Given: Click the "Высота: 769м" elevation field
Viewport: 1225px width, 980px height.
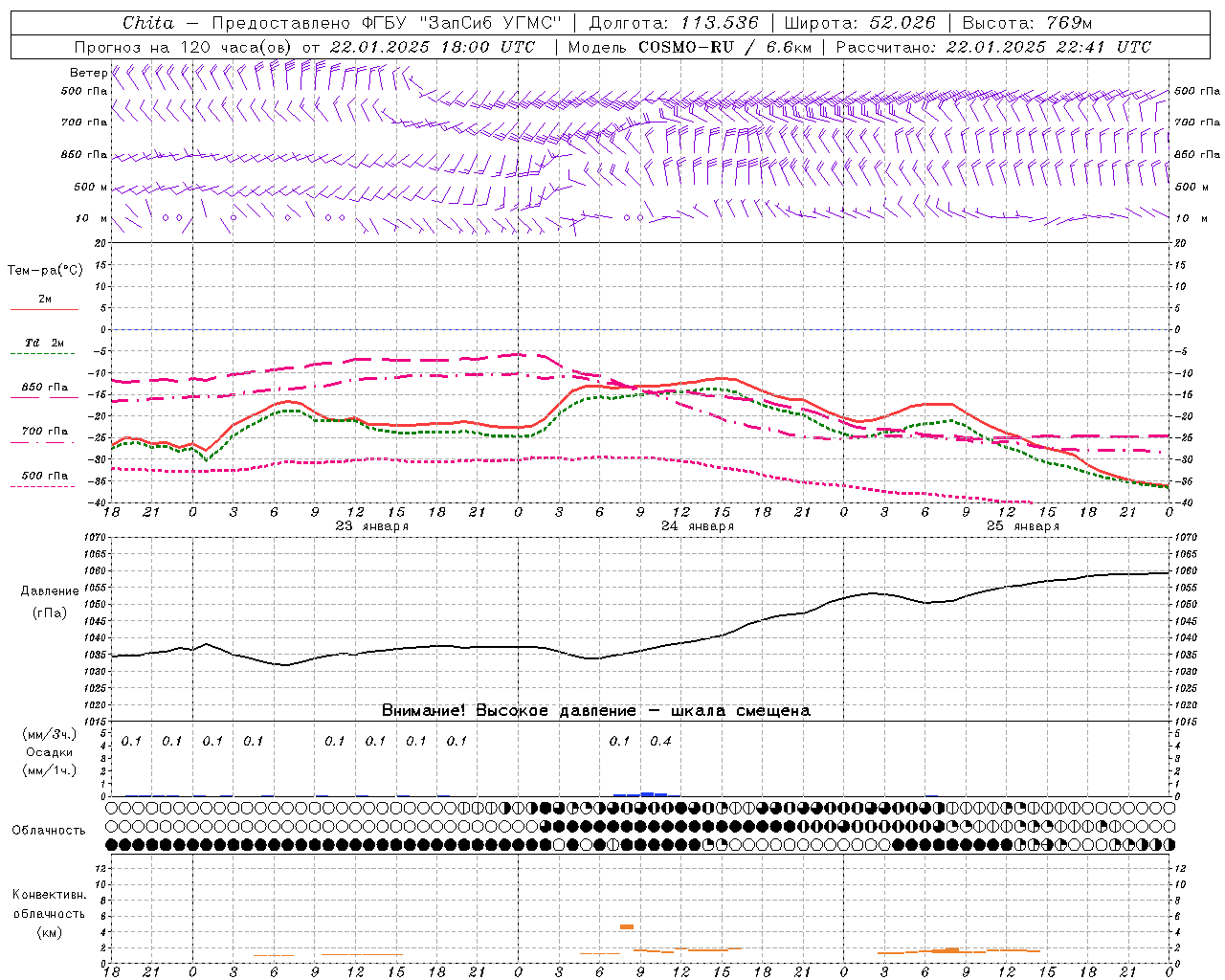Looking at the screenshot, I should pyautogui.click(x=1027, y=23).
